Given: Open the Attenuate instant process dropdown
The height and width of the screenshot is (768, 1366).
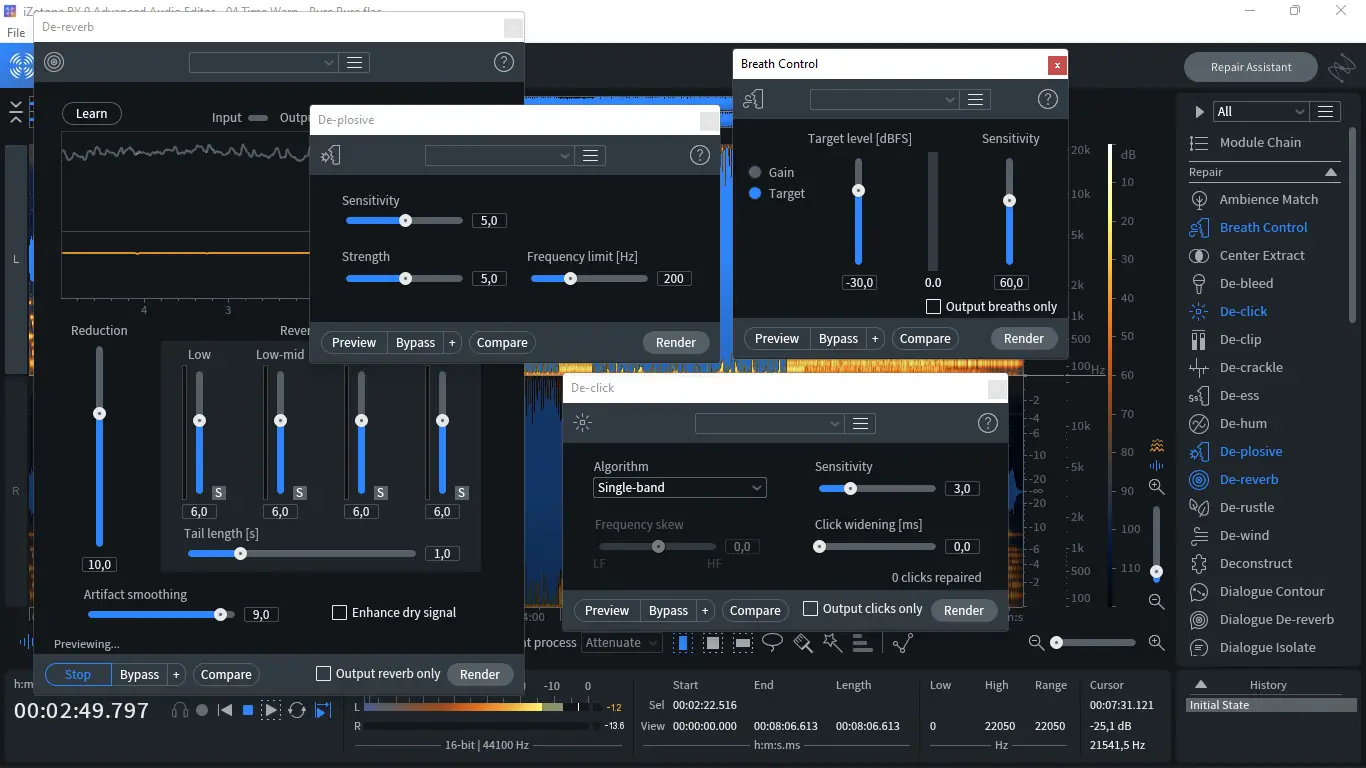Looking at the screenshot, I should 621,643.
